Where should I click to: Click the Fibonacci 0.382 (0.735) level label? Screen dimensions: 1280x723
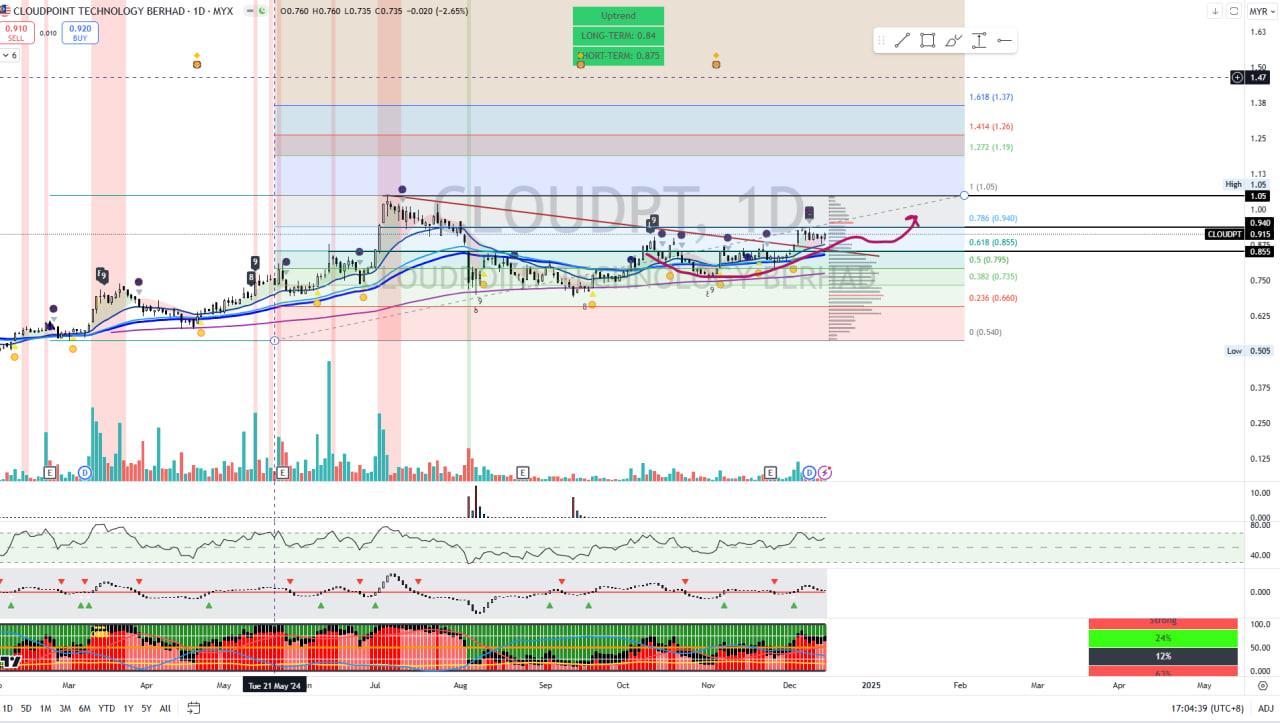[993, 276]
